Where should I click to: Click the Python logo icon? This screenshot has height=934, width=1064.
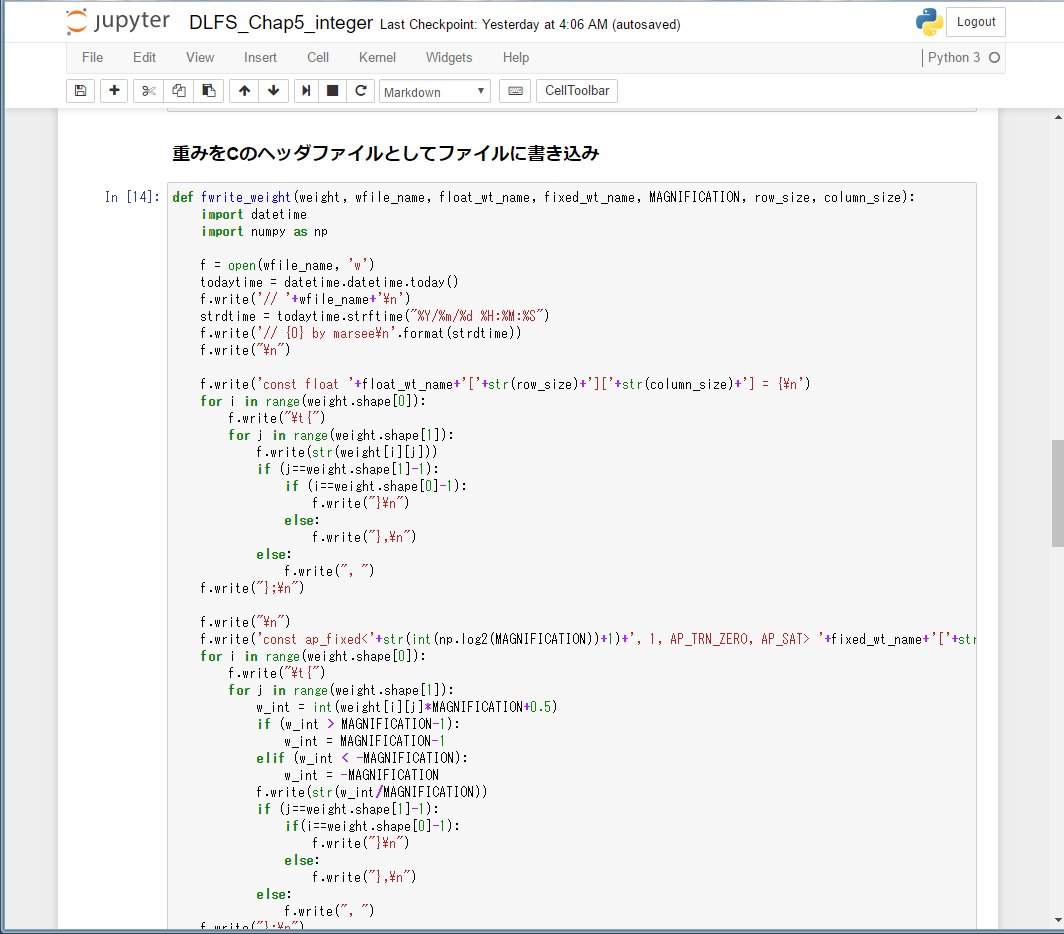tap(929, 22)
